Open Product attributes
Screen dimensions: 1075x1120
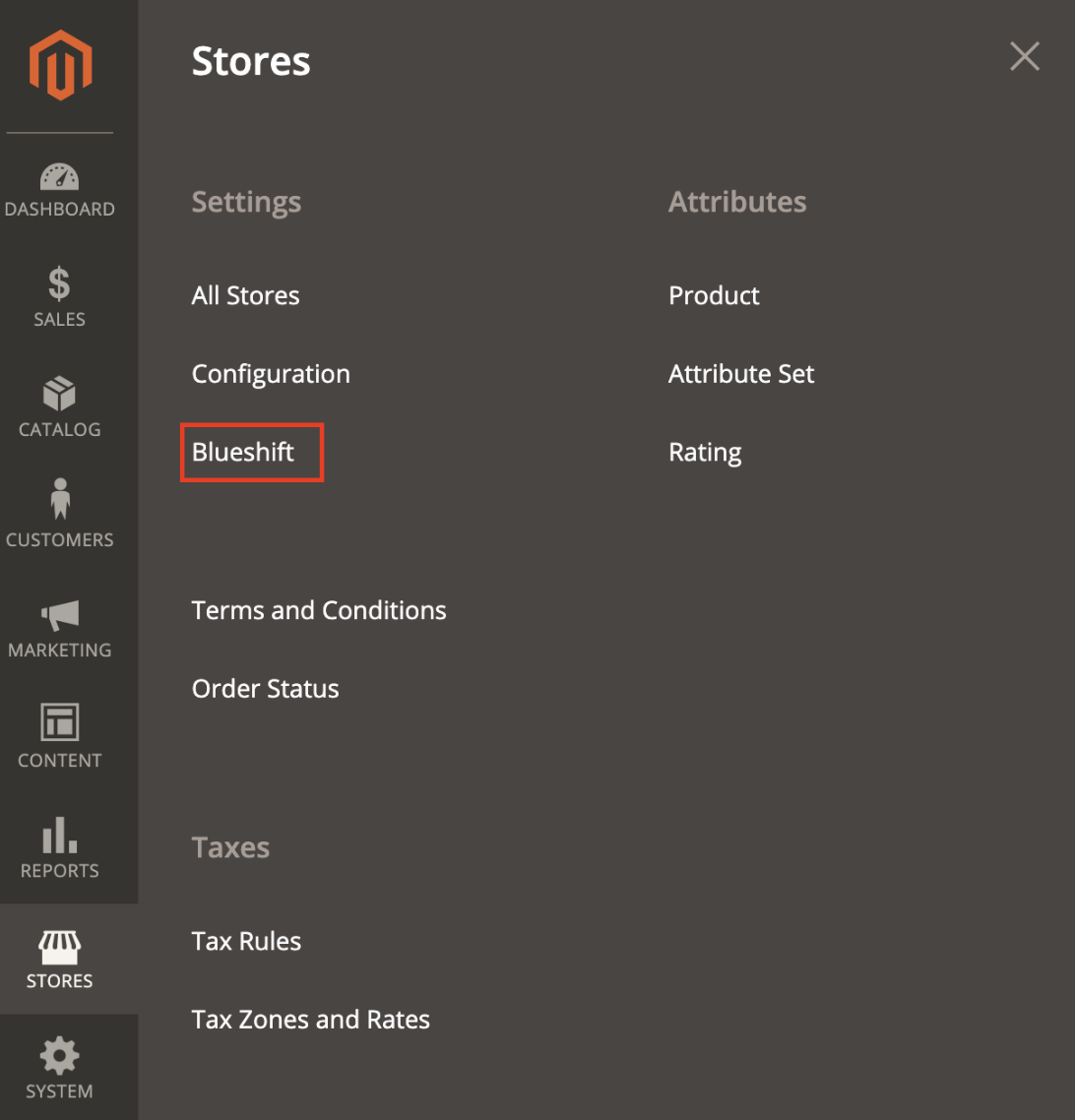[714, 295]
